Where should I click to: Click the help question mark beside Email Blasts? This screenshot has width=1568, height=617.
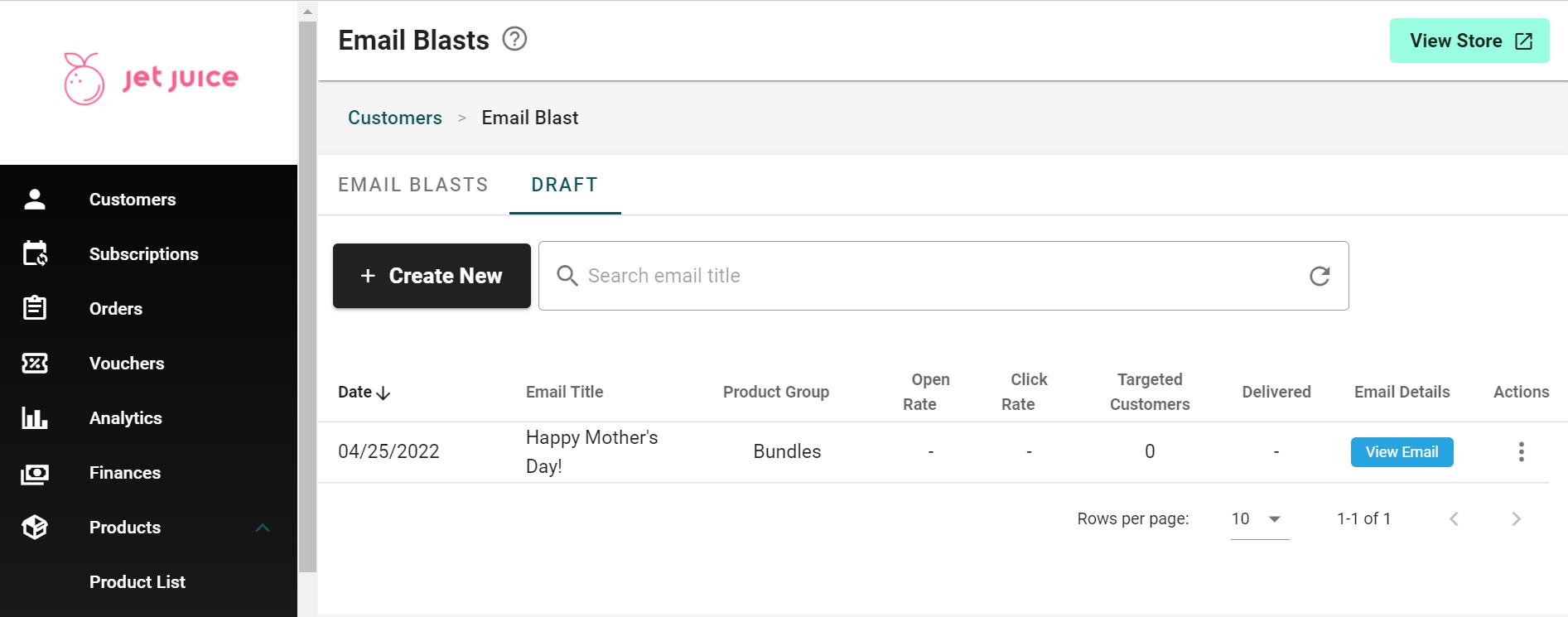514,39
